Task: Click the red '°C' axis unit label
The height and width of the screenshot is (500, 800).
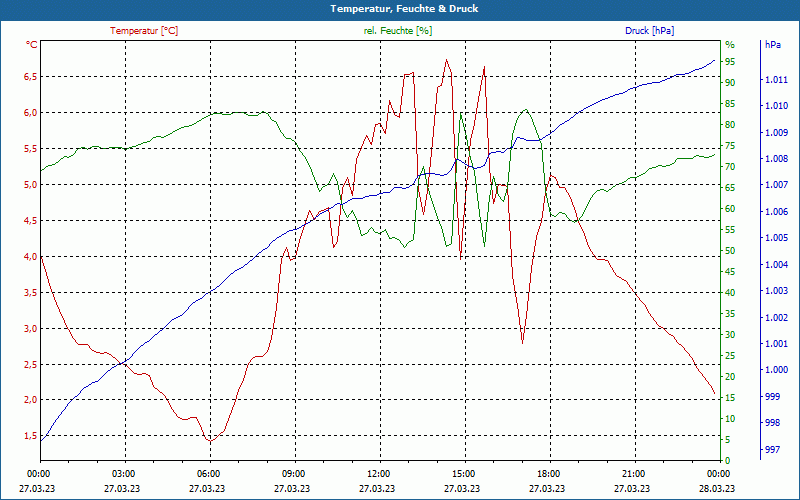Action: (32, 45)
